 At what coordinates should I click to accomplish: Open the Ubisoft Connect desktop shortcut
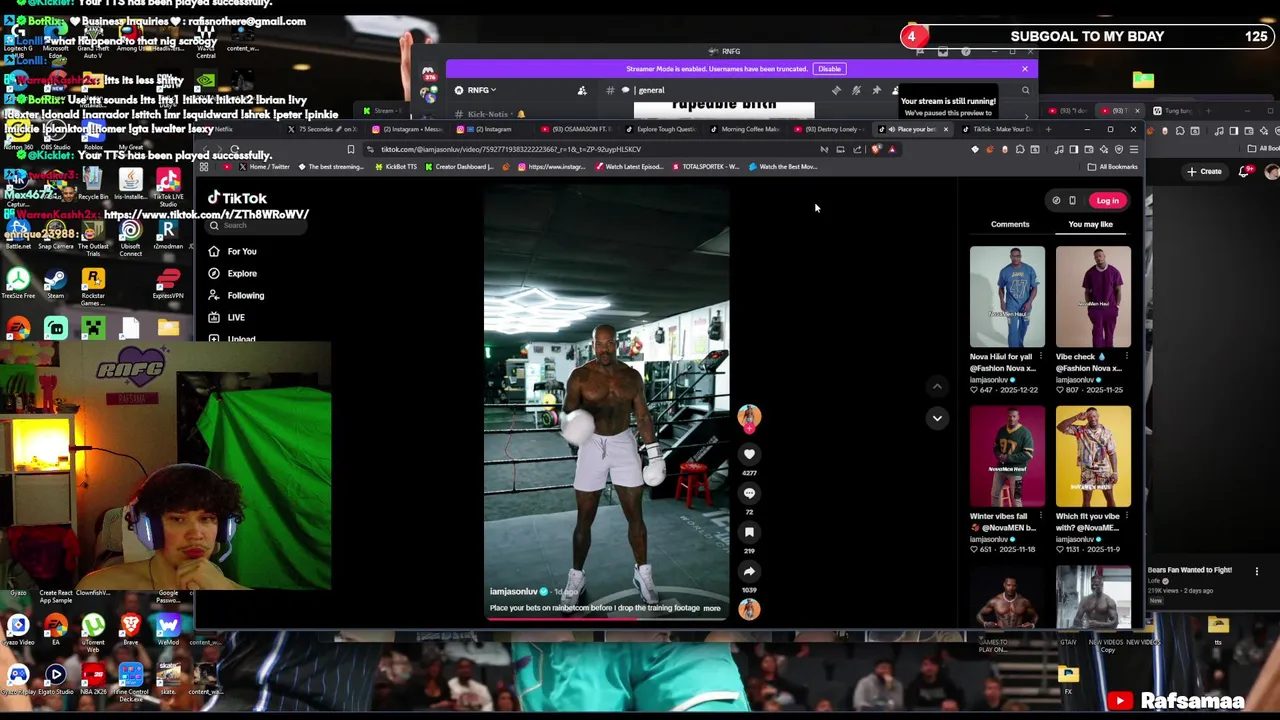click(x=130, y=238)
